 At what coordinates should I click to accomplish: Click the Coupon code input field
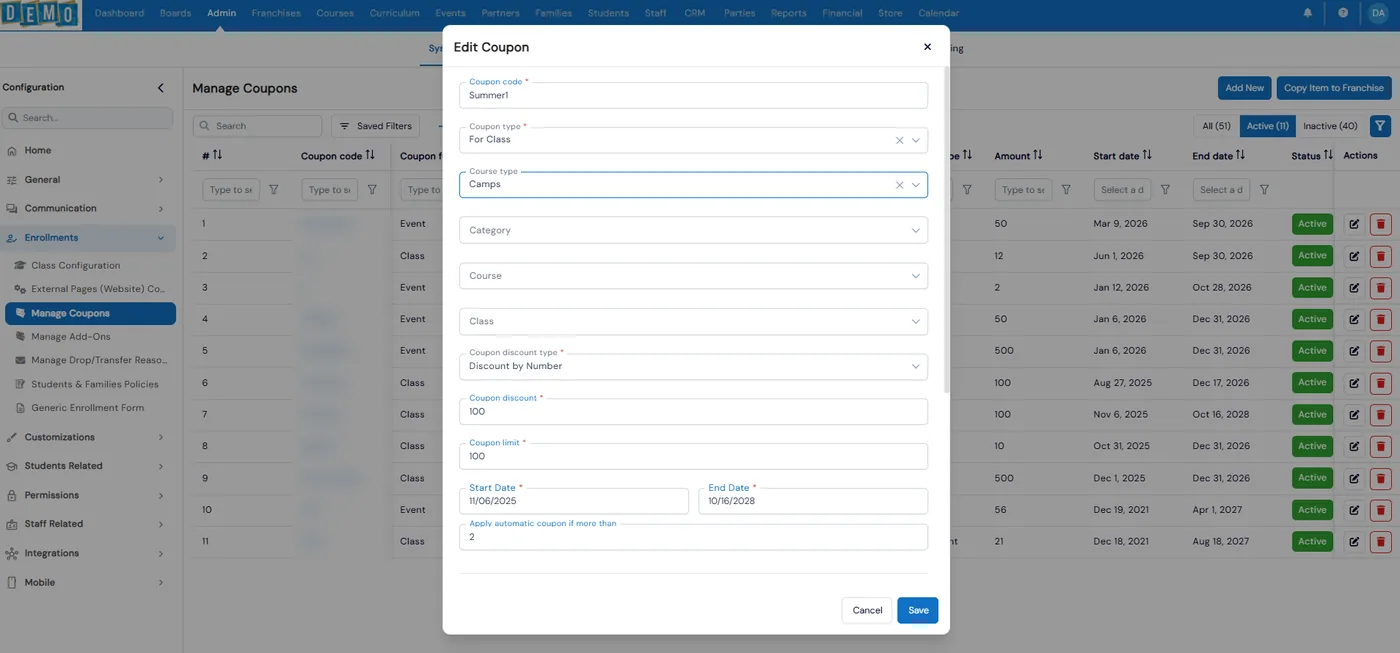tap(693, 95)
